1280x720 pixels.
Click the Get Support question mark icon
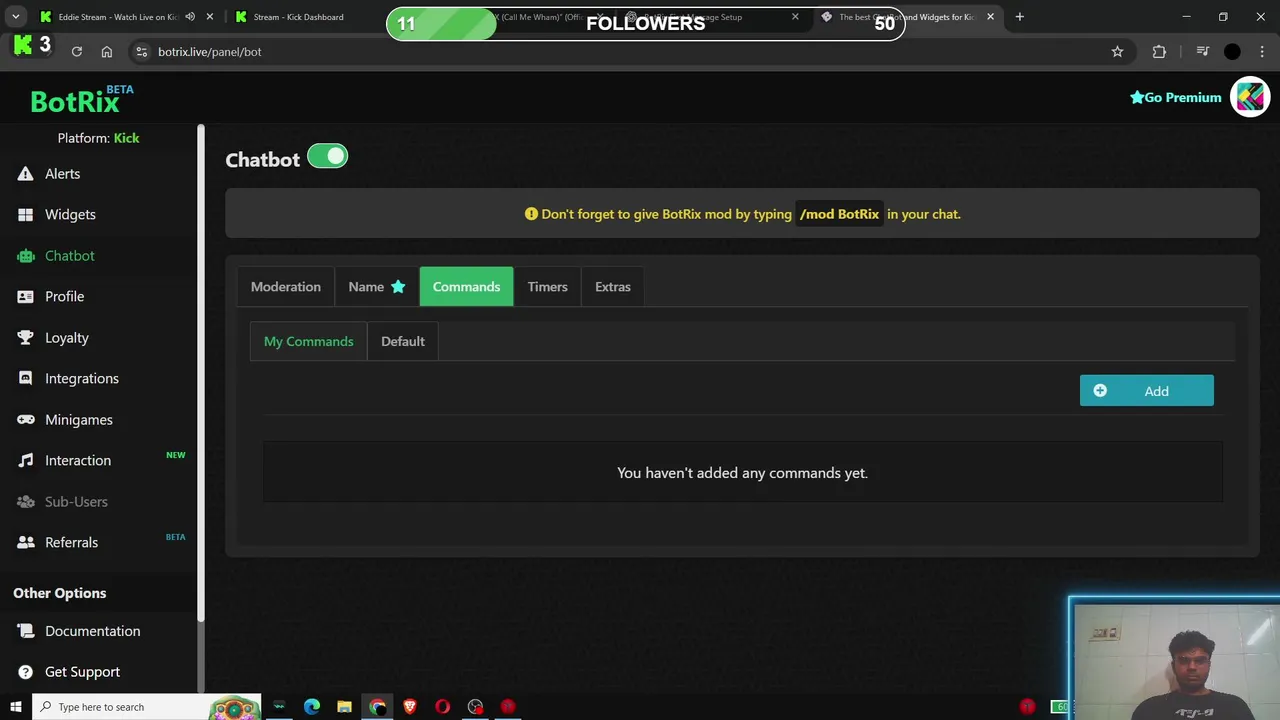25,672
